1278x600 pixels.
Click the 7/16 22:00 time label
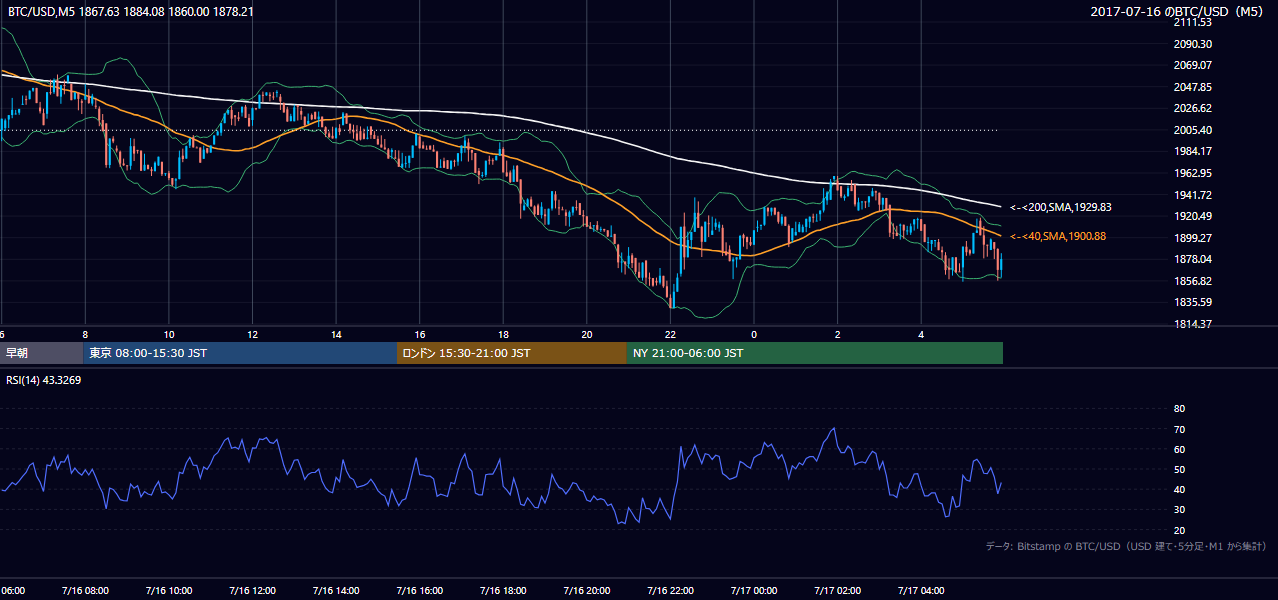click(x=670, y=591)
